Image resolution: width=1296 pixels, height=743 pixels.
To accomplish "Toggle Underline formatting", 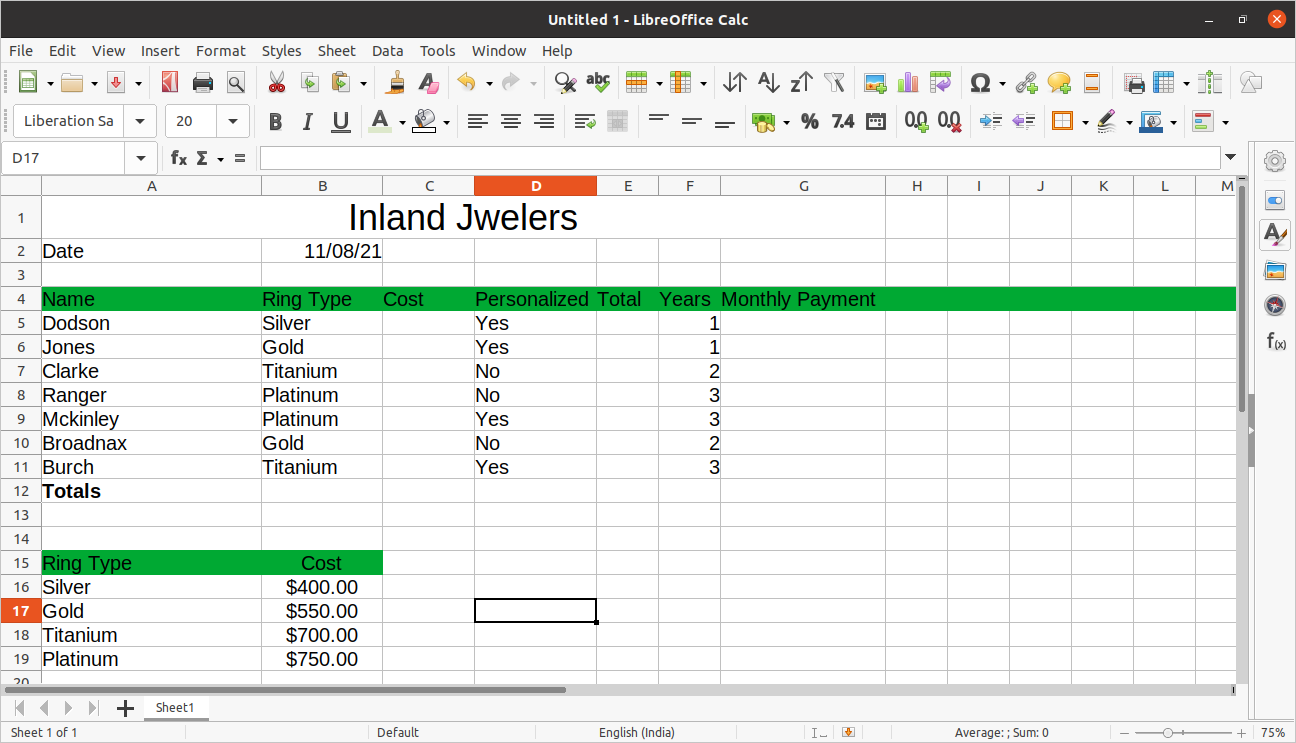I will tap(341, 122).
